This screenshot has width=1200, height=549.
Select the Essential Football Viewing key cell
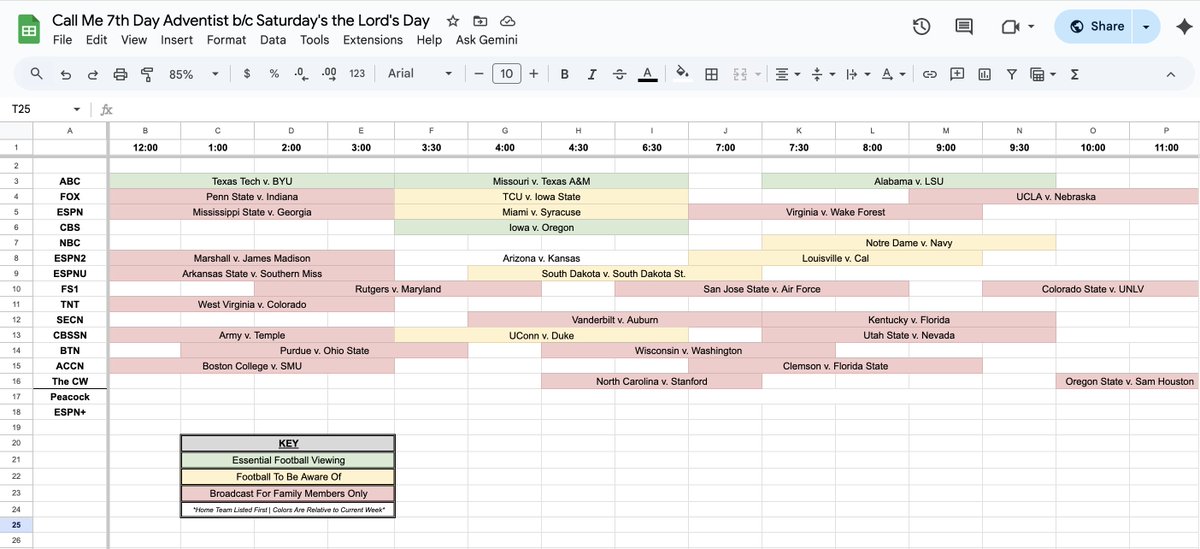pos(288,460)
